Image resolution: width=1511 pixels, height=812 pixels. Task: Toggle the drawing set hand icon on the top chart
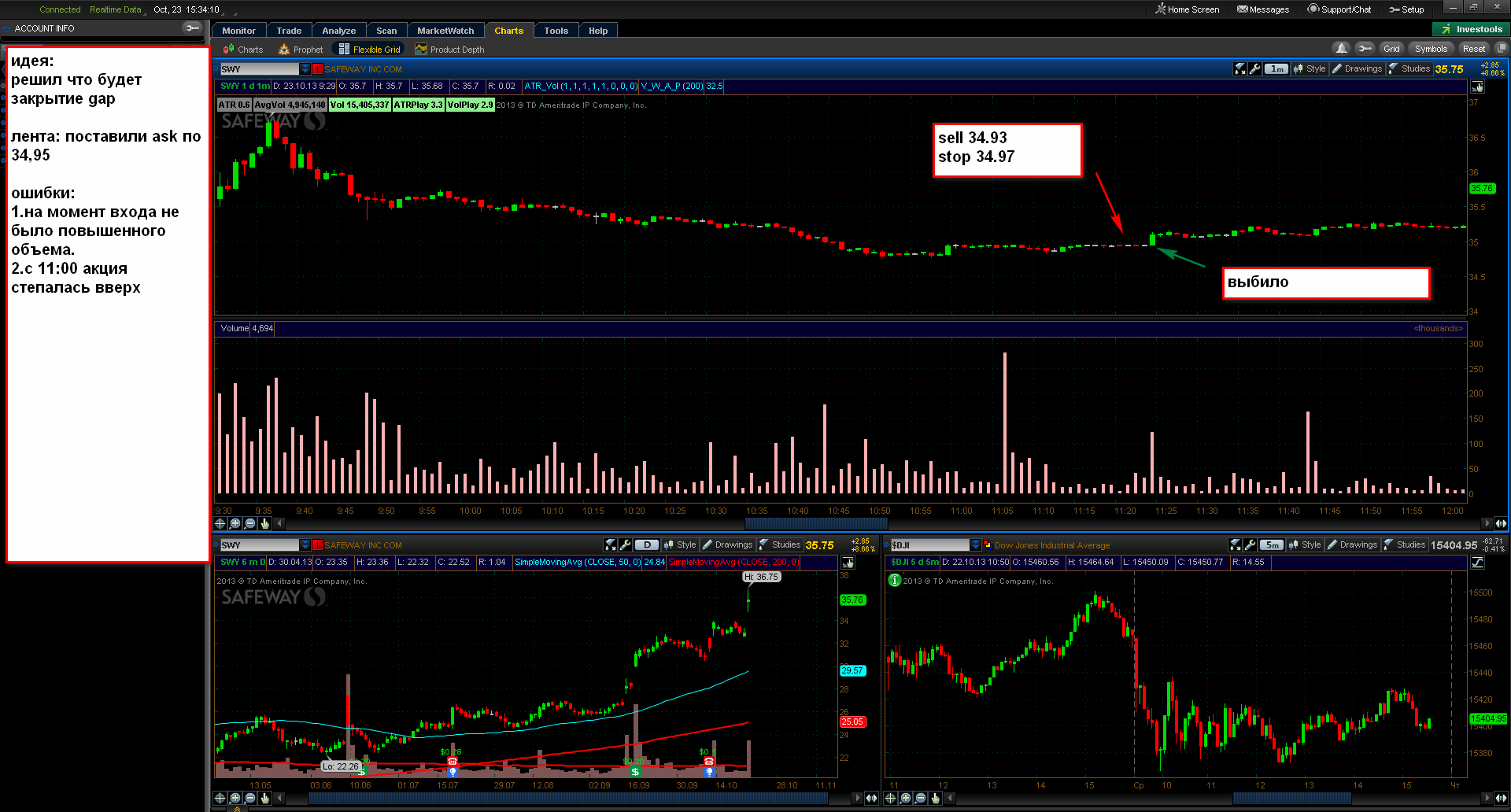(x=1477, y=87)
